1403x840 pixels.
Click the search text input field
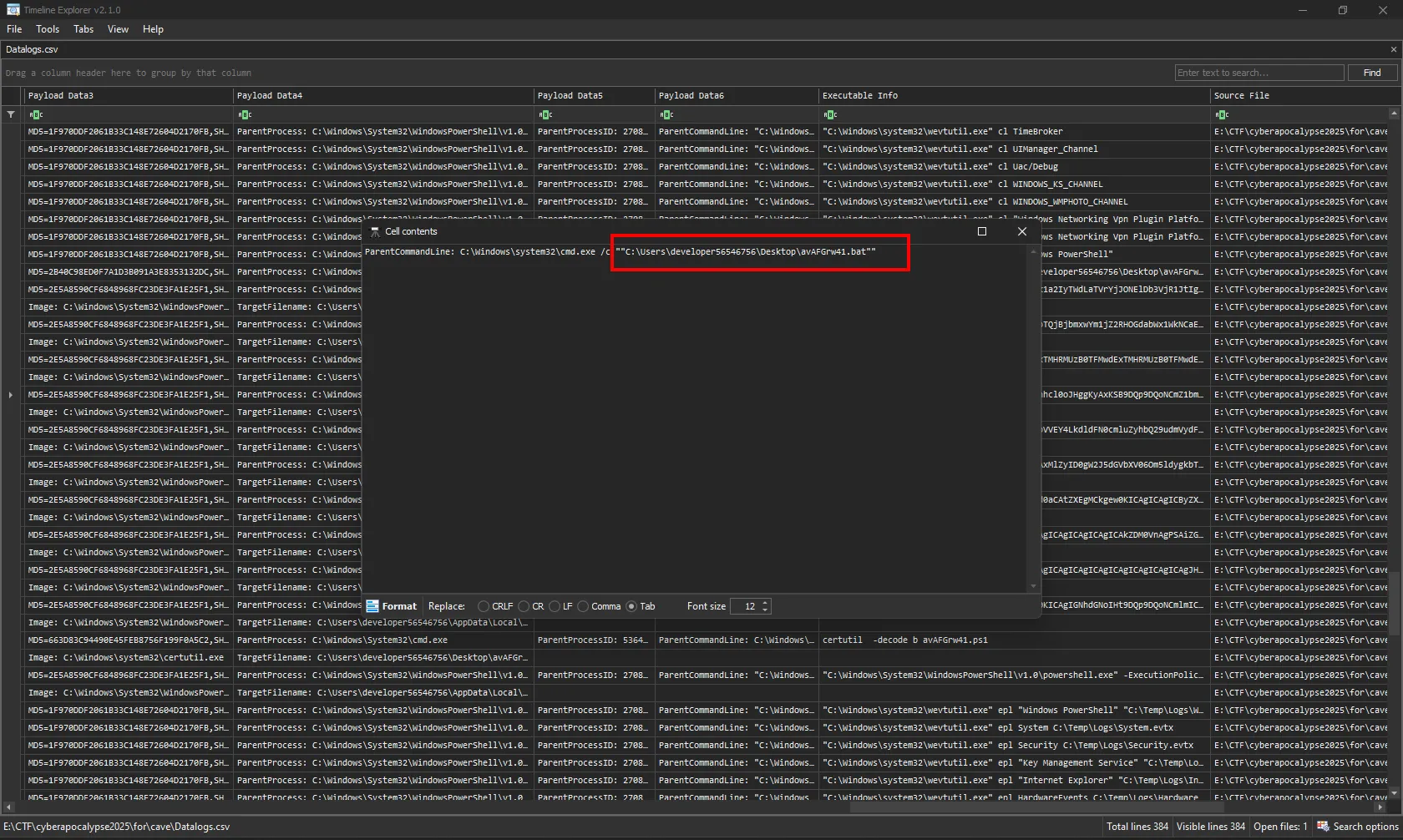(x=1259, y=73)
